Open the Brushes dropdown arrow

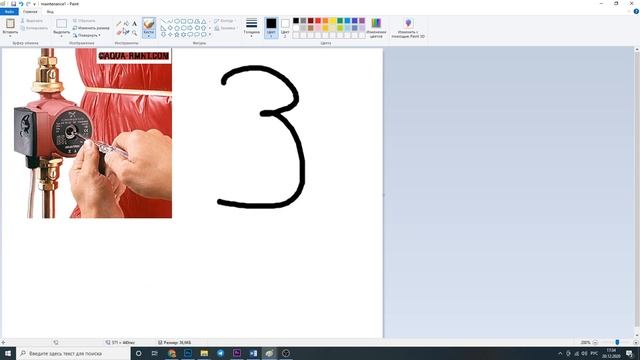click(149, 36)
